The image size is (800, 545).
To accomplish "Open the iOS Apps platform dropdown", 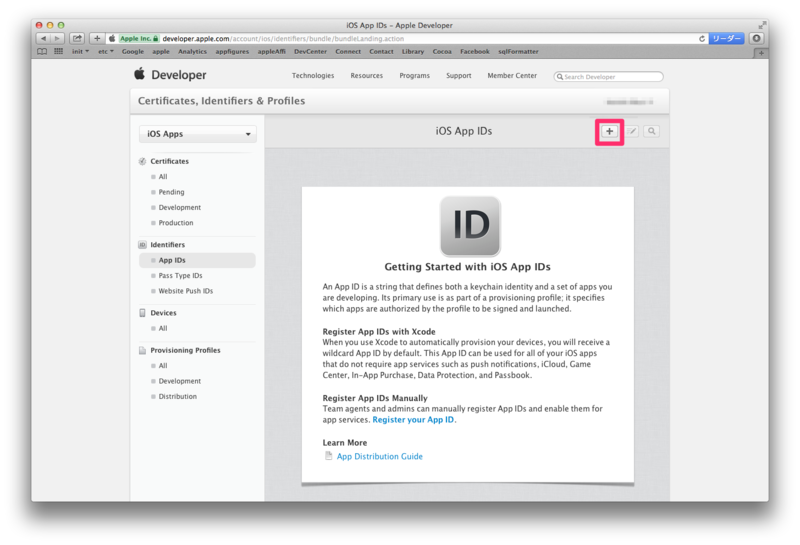I will pos(198,134).
